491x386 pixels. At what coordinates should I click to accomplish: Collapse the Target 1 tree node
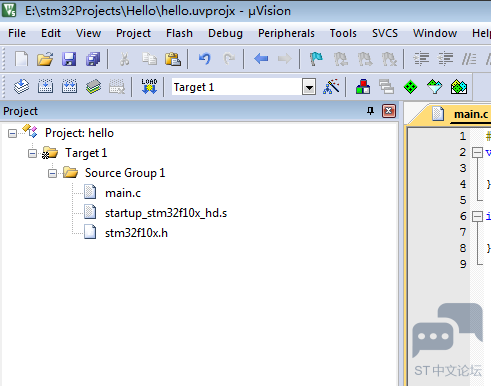pos(32,154)
